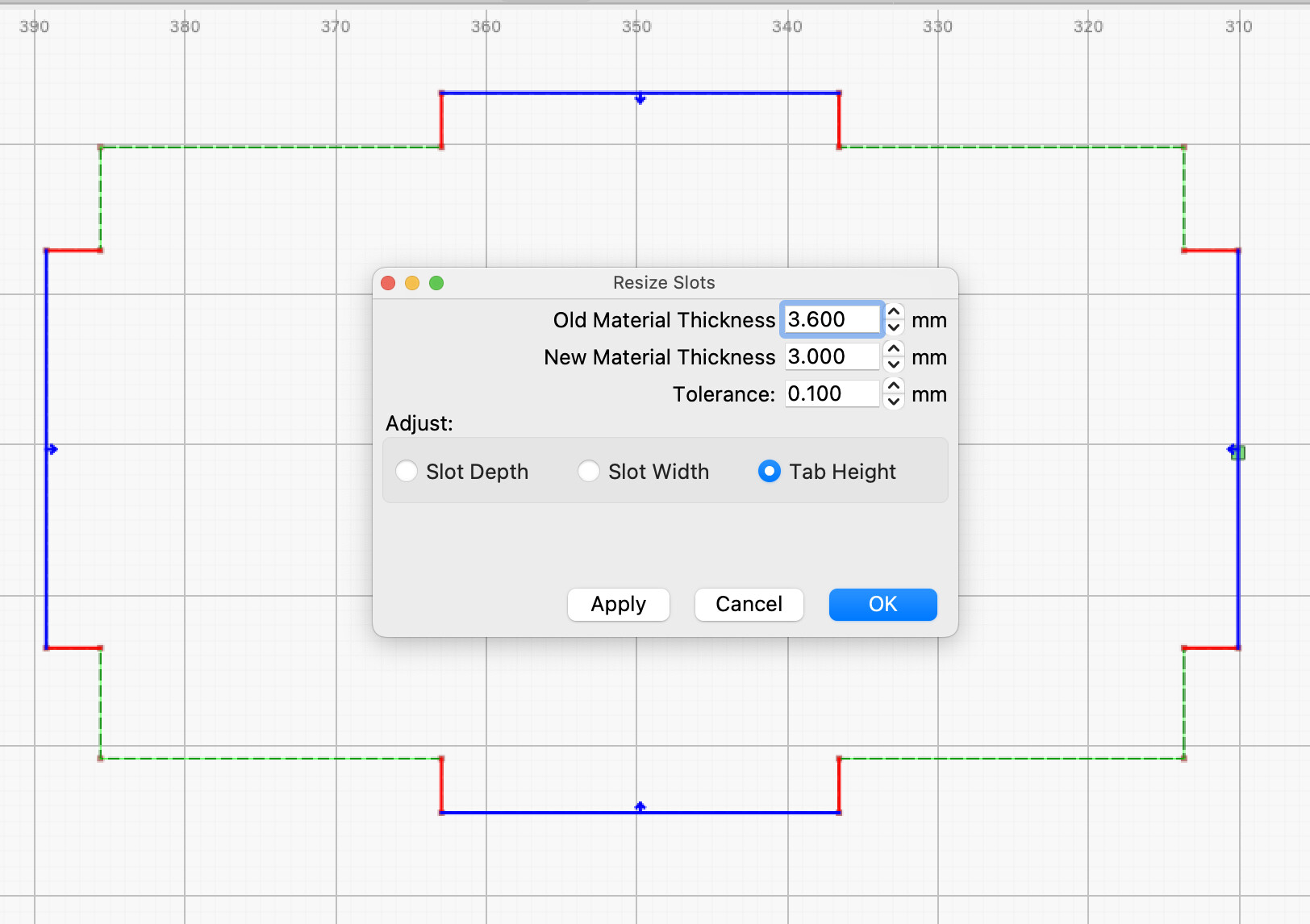Confirm with the OK button

pos(882,604)
